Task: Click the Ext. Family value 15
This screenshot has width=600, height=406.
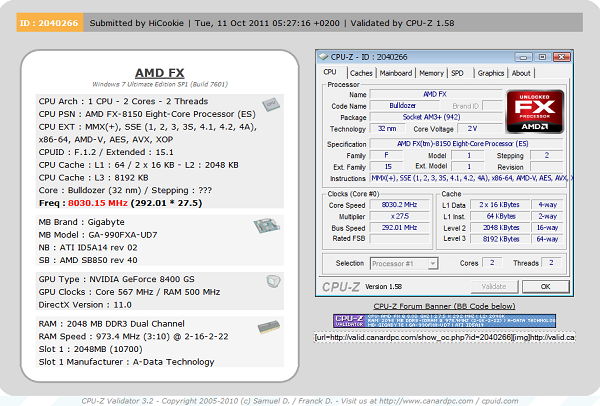Action: pyautogui.click(x=388, y=166)
